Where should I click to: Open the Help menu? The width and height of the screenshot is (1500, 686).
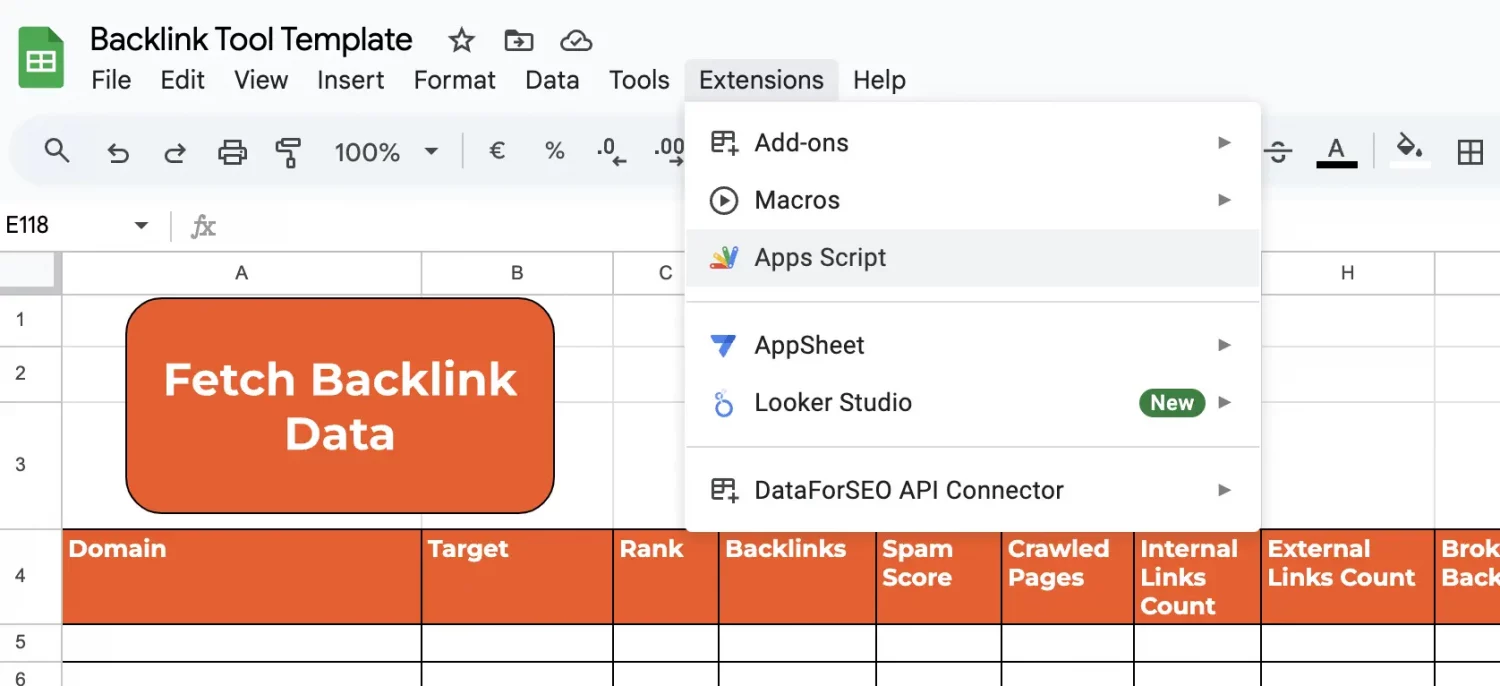tap(879, 80)
